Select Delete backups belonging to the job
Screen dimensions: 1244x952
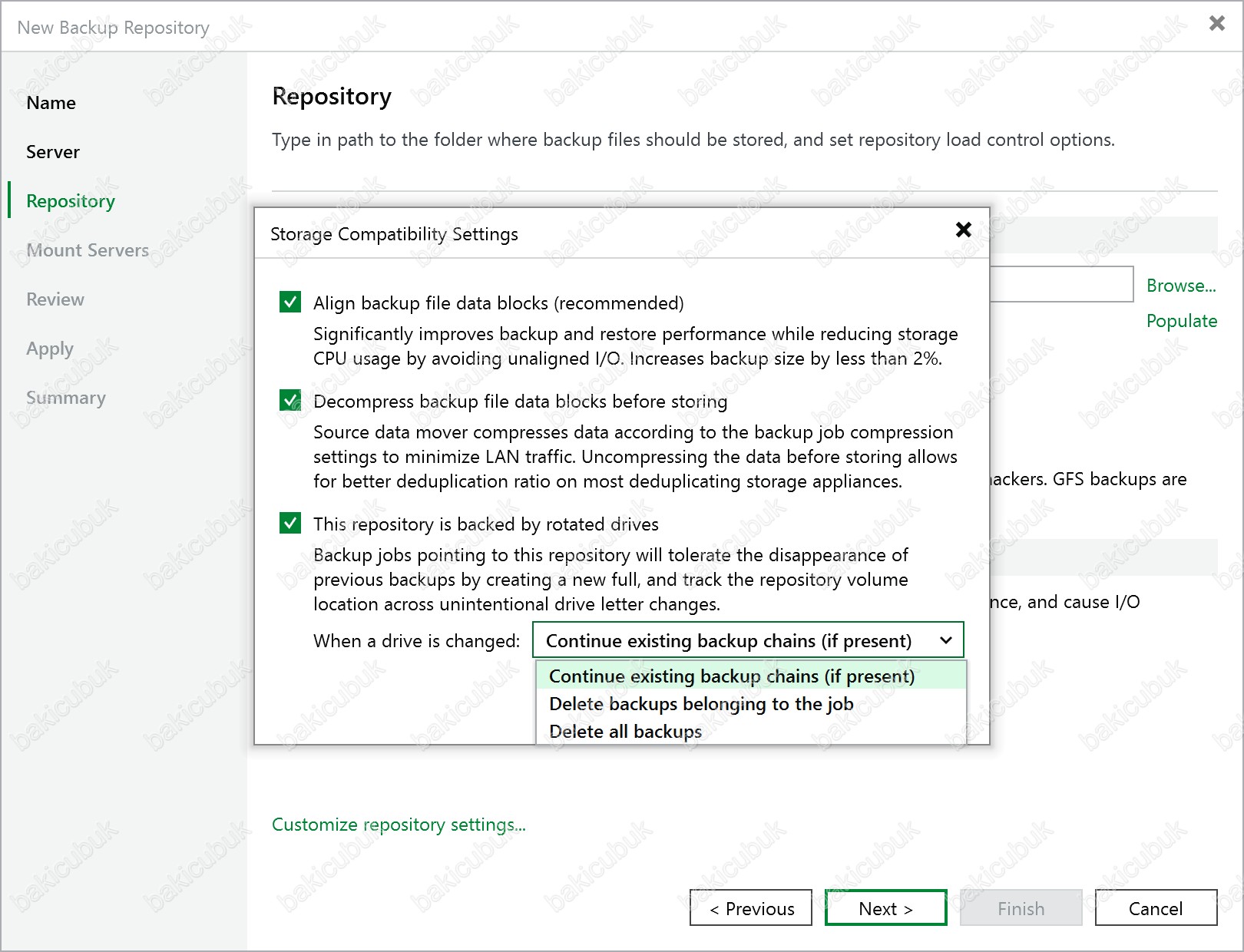click(x=700, y=704)
